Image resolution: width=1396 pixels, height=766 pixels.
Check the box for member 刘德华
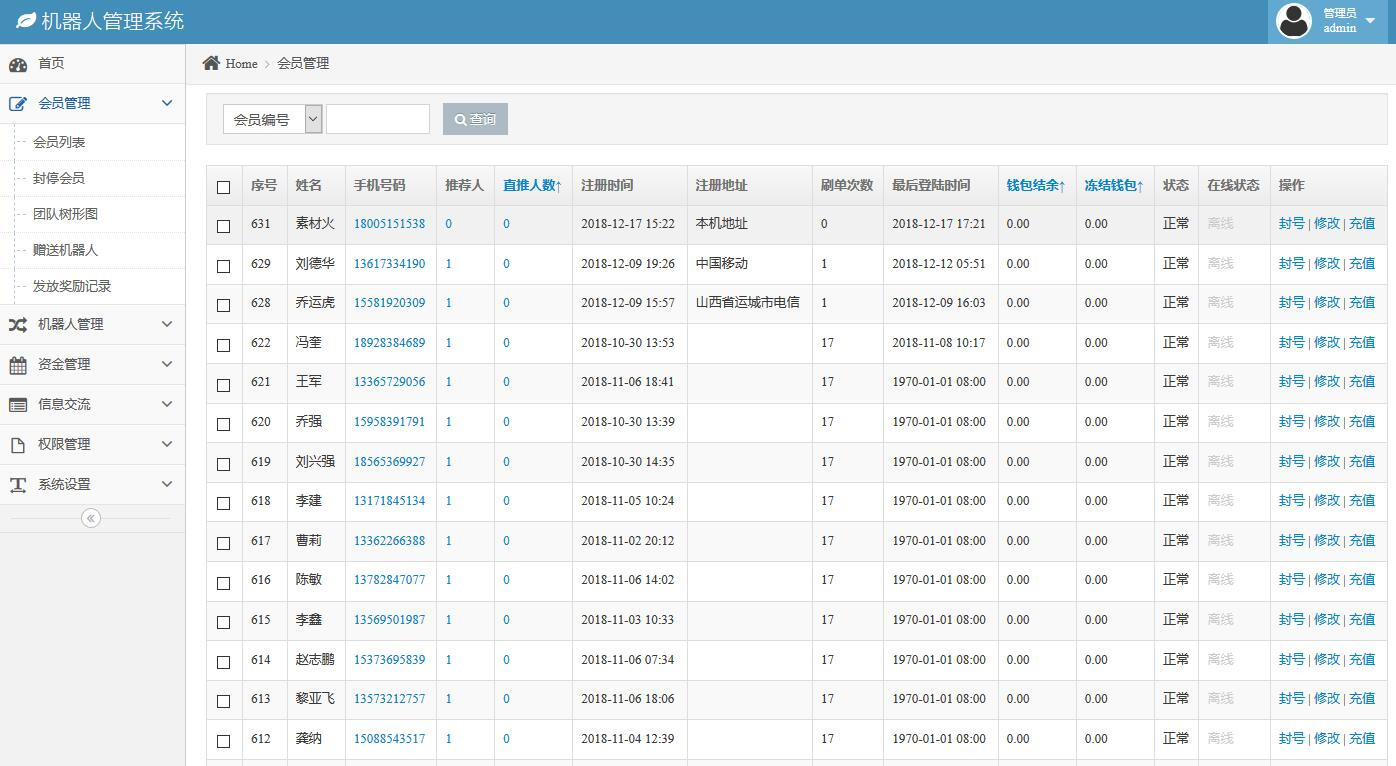click(223, 266)
